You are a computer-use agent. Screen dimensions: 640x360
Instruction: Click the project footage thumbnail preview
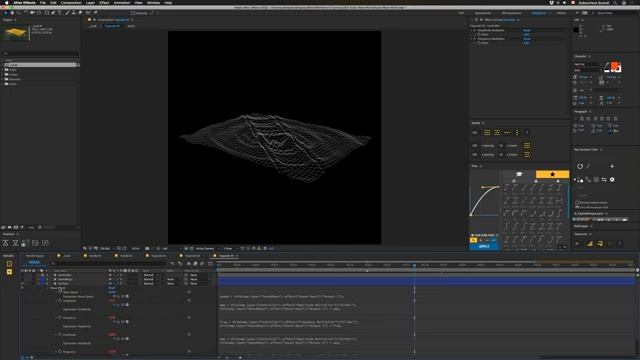[16, 33]
